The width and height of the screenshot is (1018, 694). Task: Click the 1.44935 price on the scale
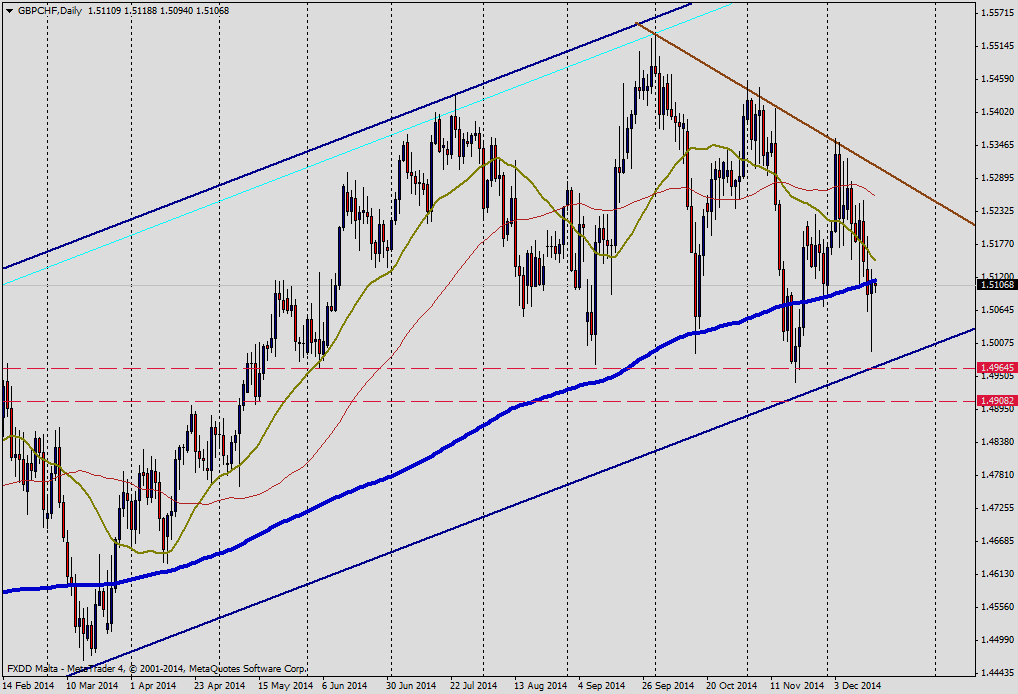click(x=996, y=639)
